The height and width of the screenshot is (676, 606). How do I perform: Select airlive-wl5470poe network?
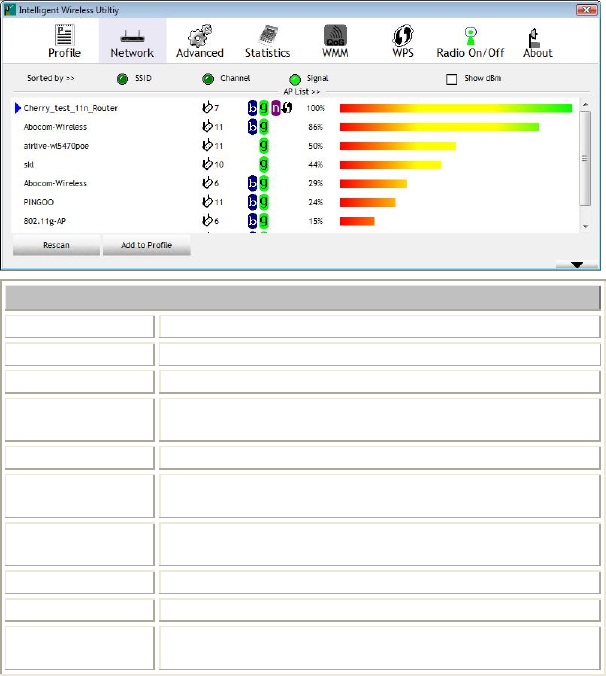[56, 146]
